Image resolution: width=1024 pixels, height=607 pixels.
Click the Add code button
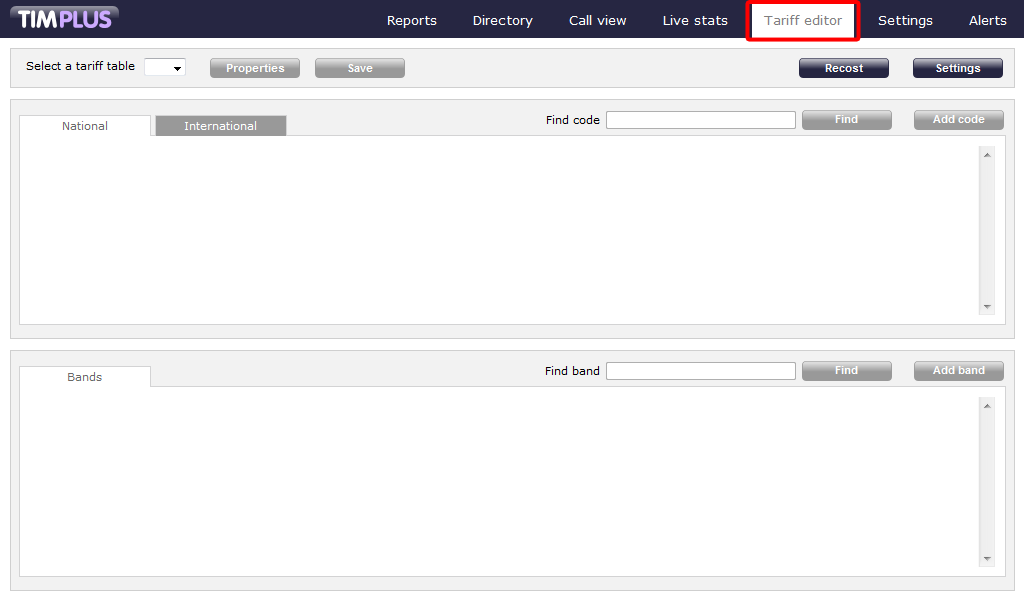(x=958, y=120)
